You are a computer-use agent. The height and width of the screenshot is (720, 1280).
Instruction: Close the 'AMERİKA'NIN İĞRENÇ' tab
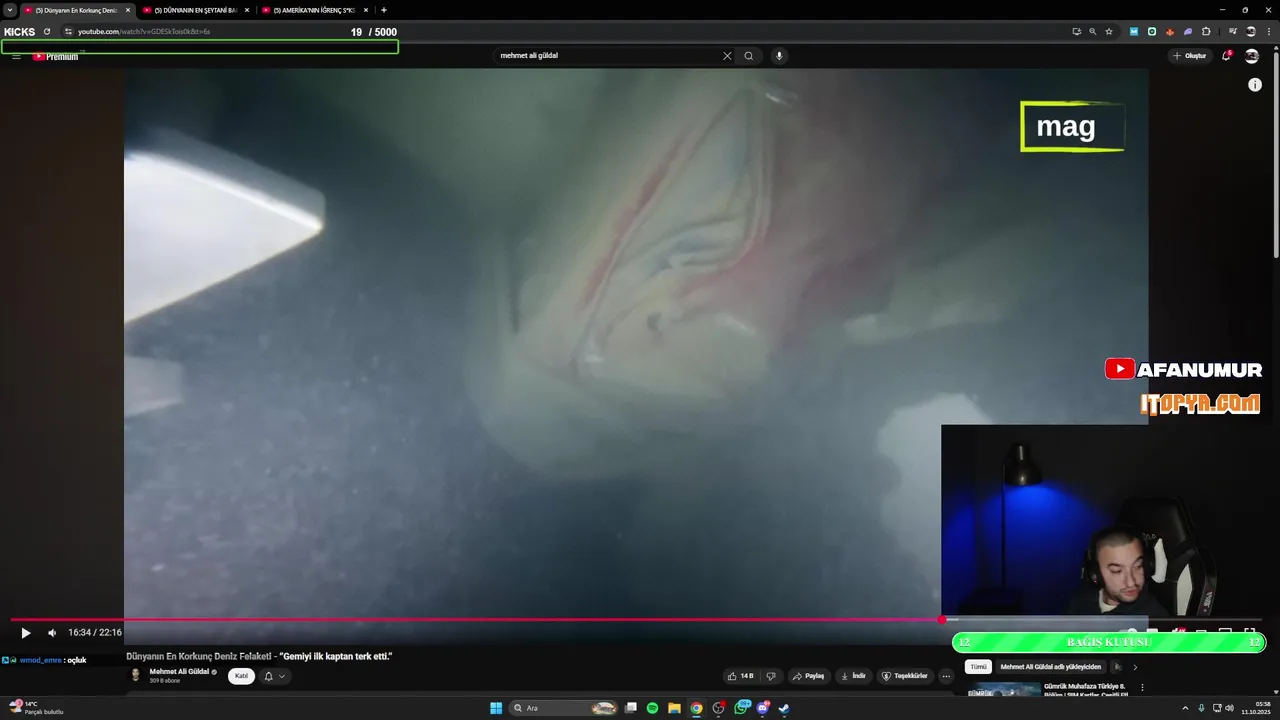pyautogui.click(x=366, y=10)
